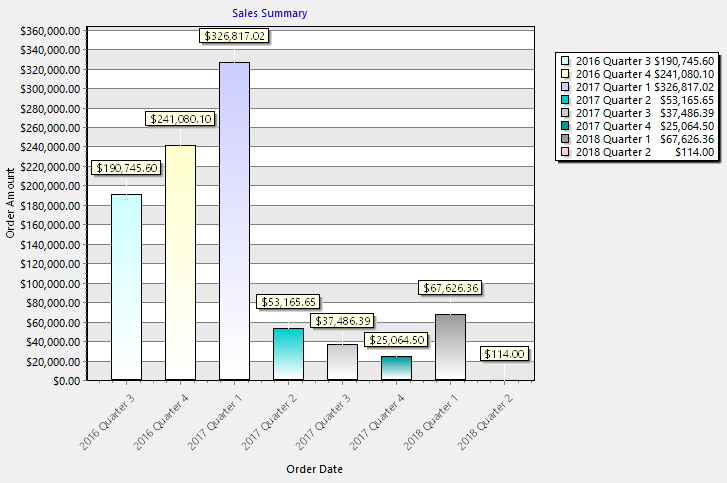The image size is (727, 483).
Task: Select the 2017 Quarter 1 bar in chart
Action: click(x=234, y=220)
